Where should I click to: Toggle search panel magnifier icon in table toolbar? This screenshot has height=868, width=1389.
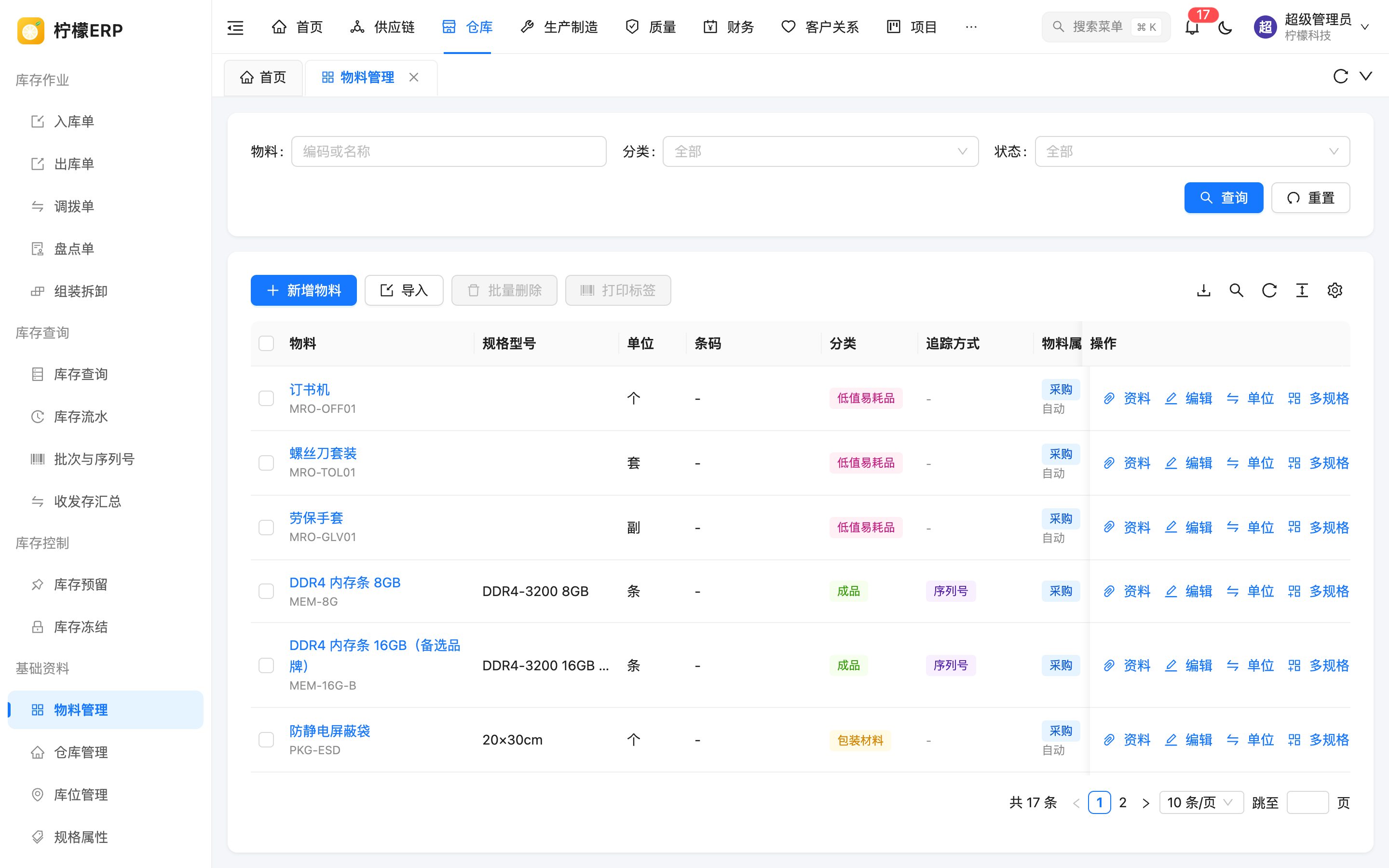(1236, 290)
